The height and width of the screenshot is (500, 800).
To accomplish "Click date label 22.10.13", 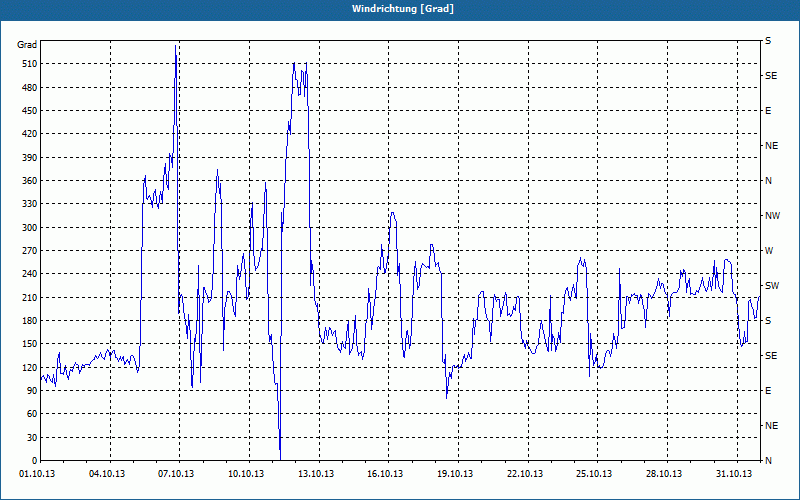I will [x=525, y=474].
